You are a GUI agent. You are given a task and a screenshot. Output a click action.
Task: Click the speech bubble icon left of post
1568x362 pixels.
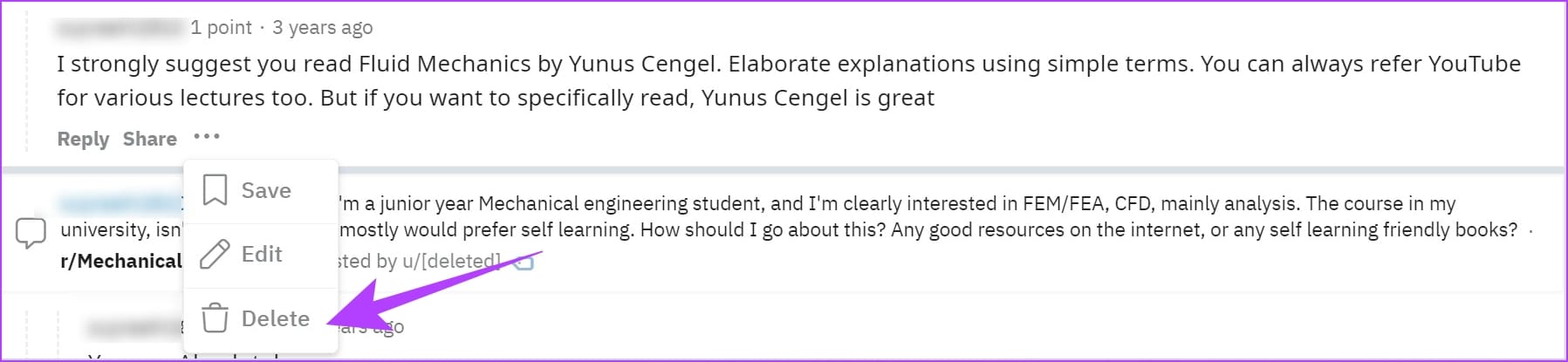click(x=31, y=233)
